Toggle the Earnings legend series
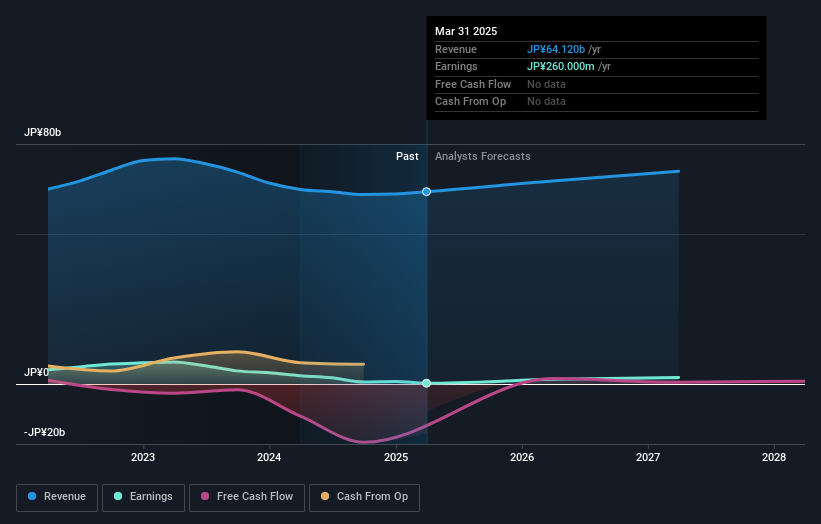821x524 pixels. pyautogui.click(x=143, y=497)
